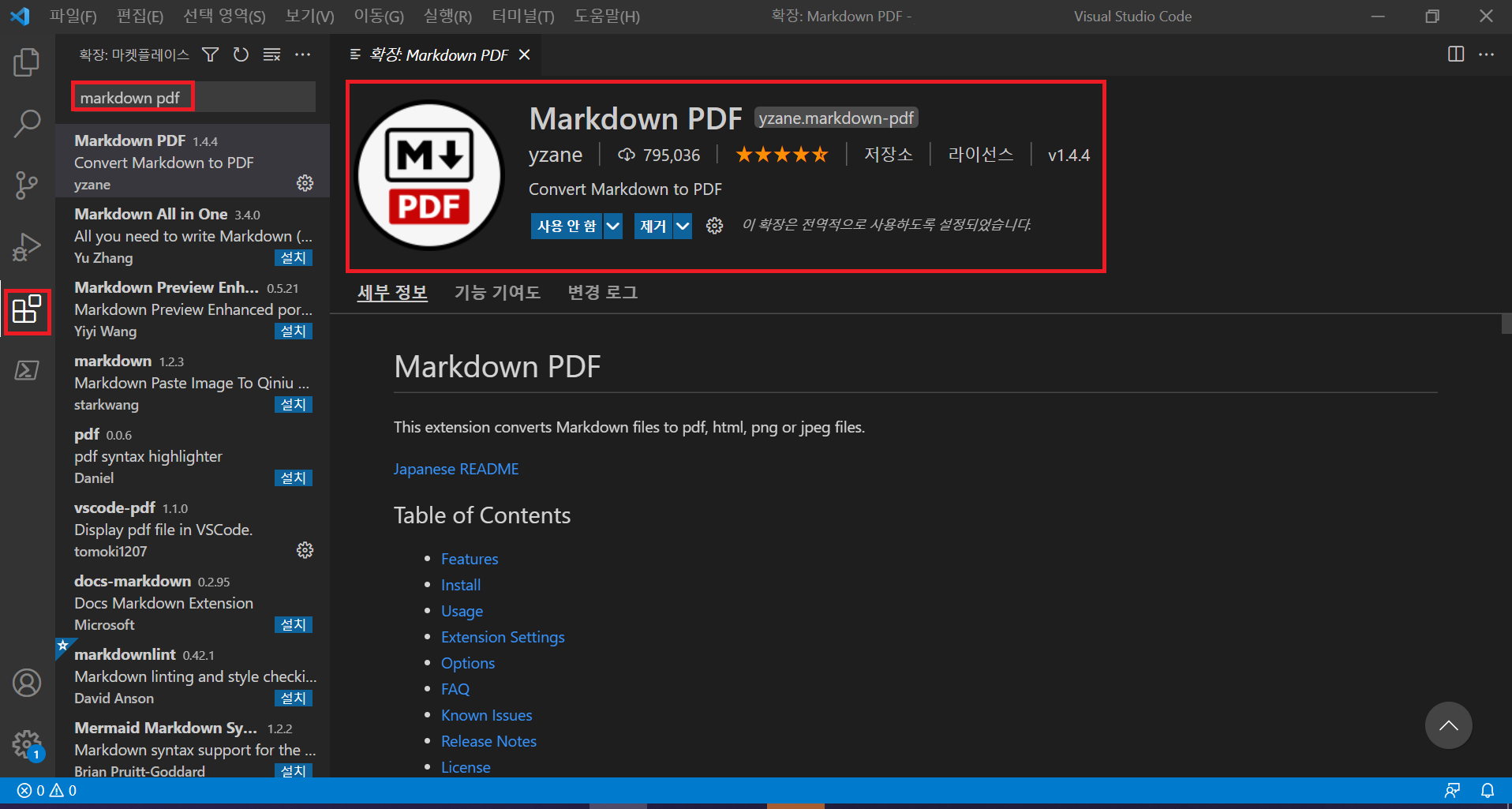Open the 라이선스 license link
This screenshot has width=1512, height=809.
(x=980, y=155)
